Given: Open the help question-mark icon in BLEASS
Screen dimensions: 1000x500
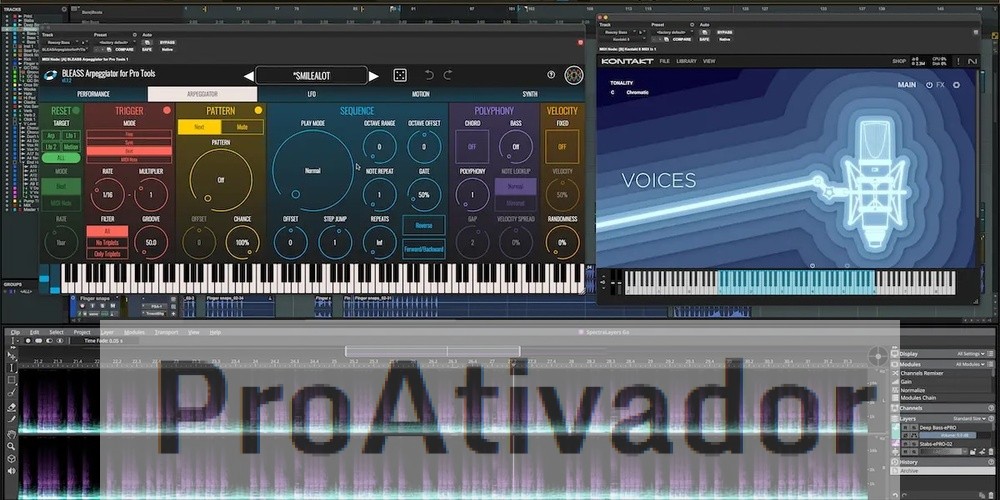Looking at the screenshot, I should coord(551,75).
